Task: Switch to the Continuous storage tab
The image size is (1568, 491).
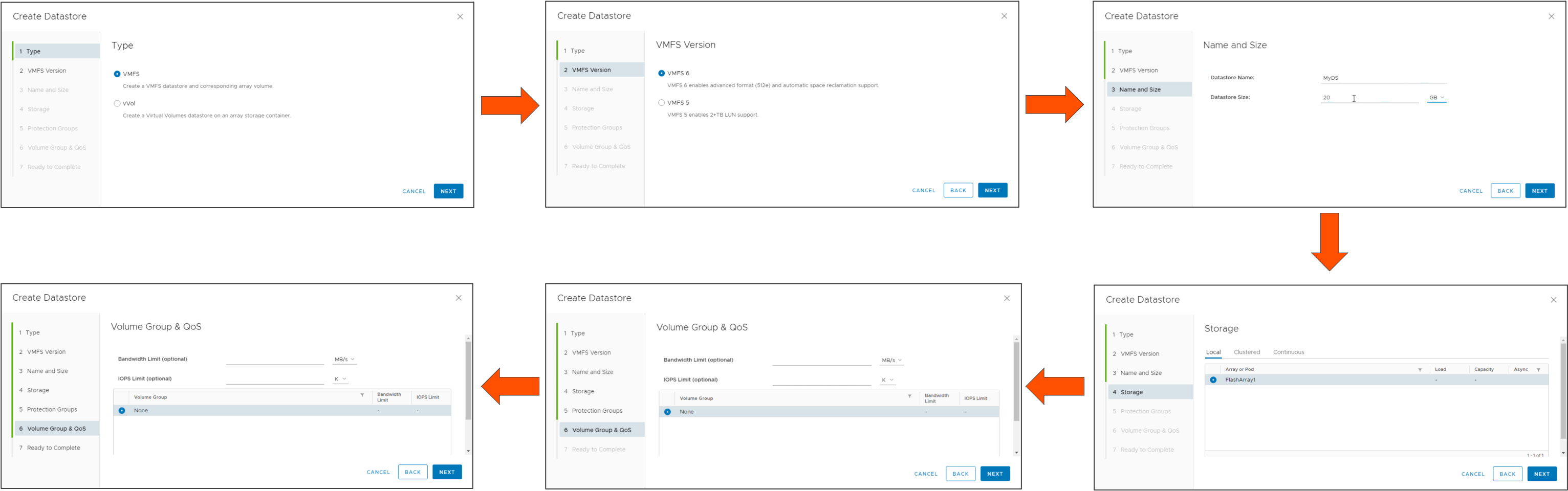Action: [1289, 352]
